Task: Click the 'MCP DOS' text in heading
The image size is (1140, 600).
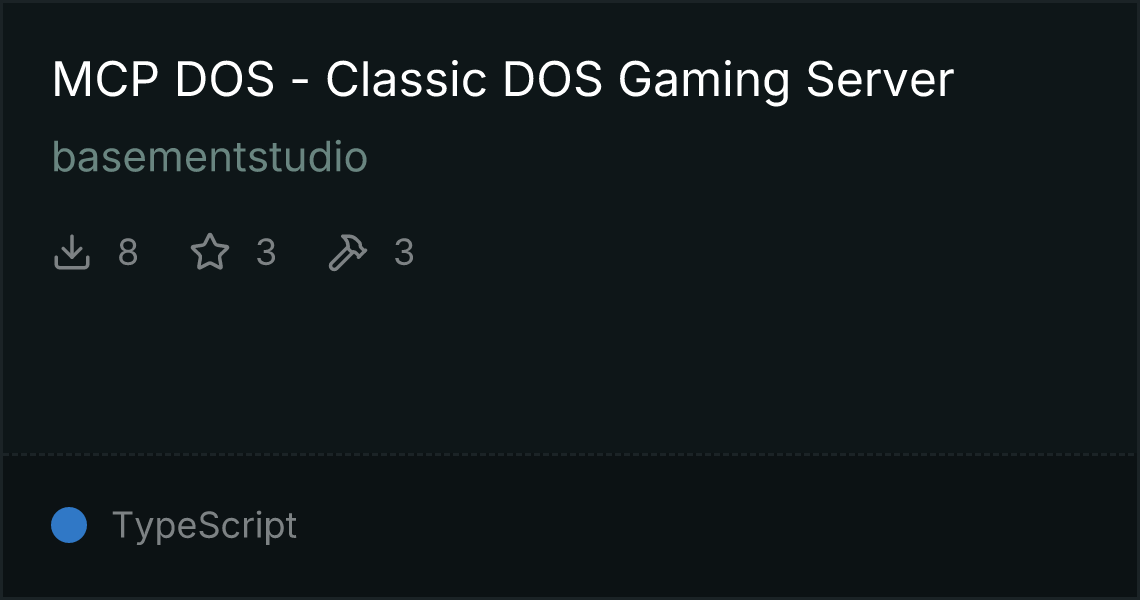Action: coord(164,79)
